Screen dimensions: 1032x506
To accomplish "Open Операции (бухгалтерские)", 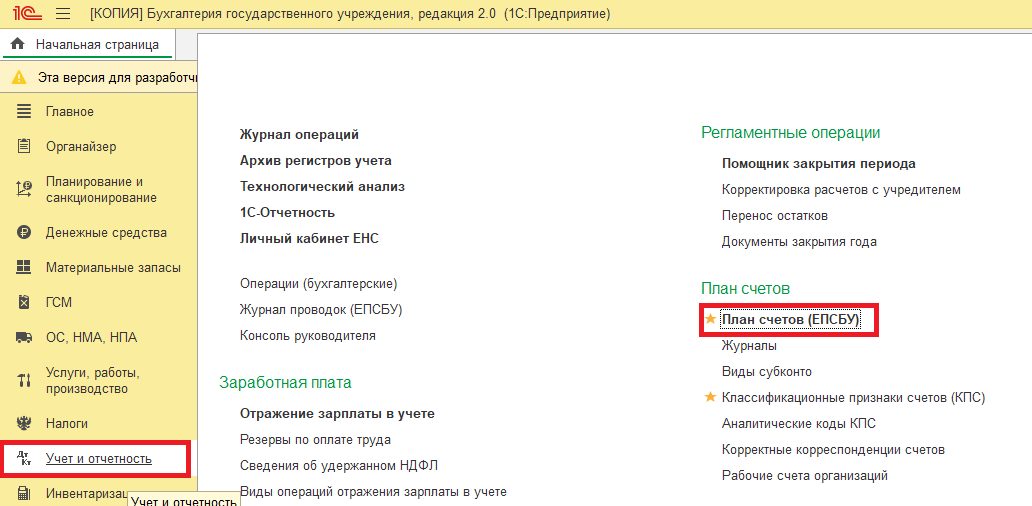I will coord(319,284).
